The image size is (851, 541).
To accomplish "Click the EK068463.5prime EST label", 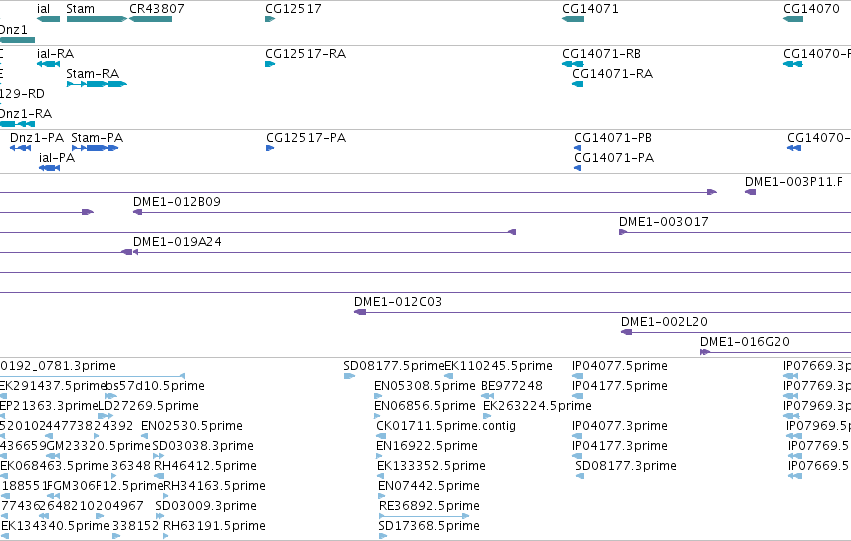I will (54, 466).
